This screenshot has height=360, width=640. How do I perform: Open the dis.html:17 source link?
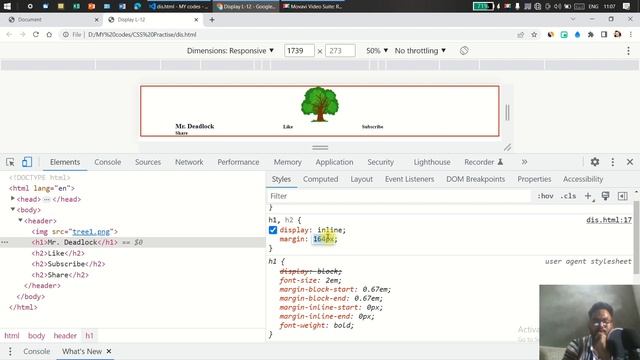click(609, 220)
